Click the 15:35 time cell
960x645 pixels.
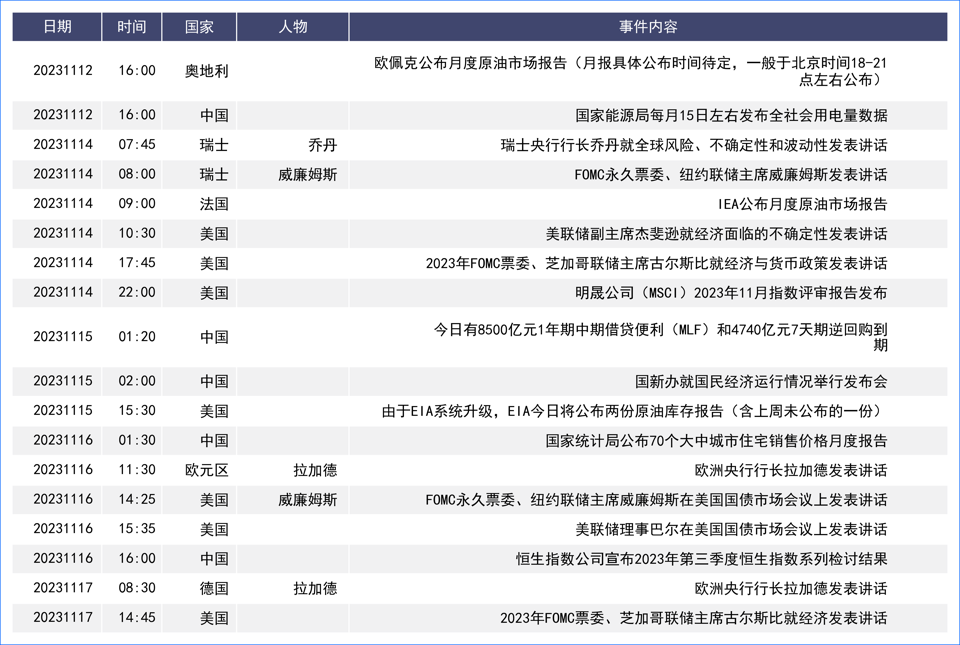coord(137,528)
